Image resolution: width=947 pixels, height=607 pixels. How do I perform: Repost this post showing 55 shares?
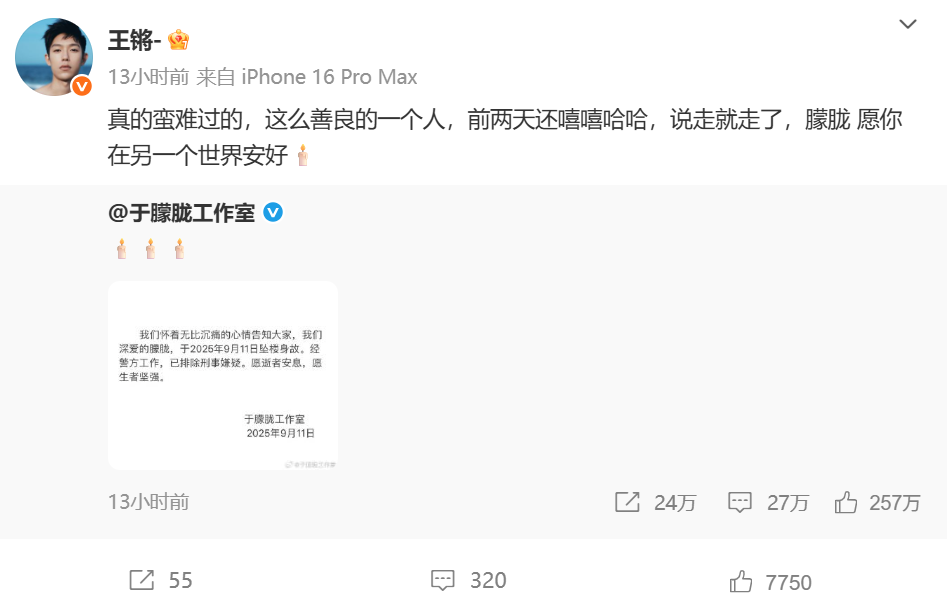pos(161,580)
